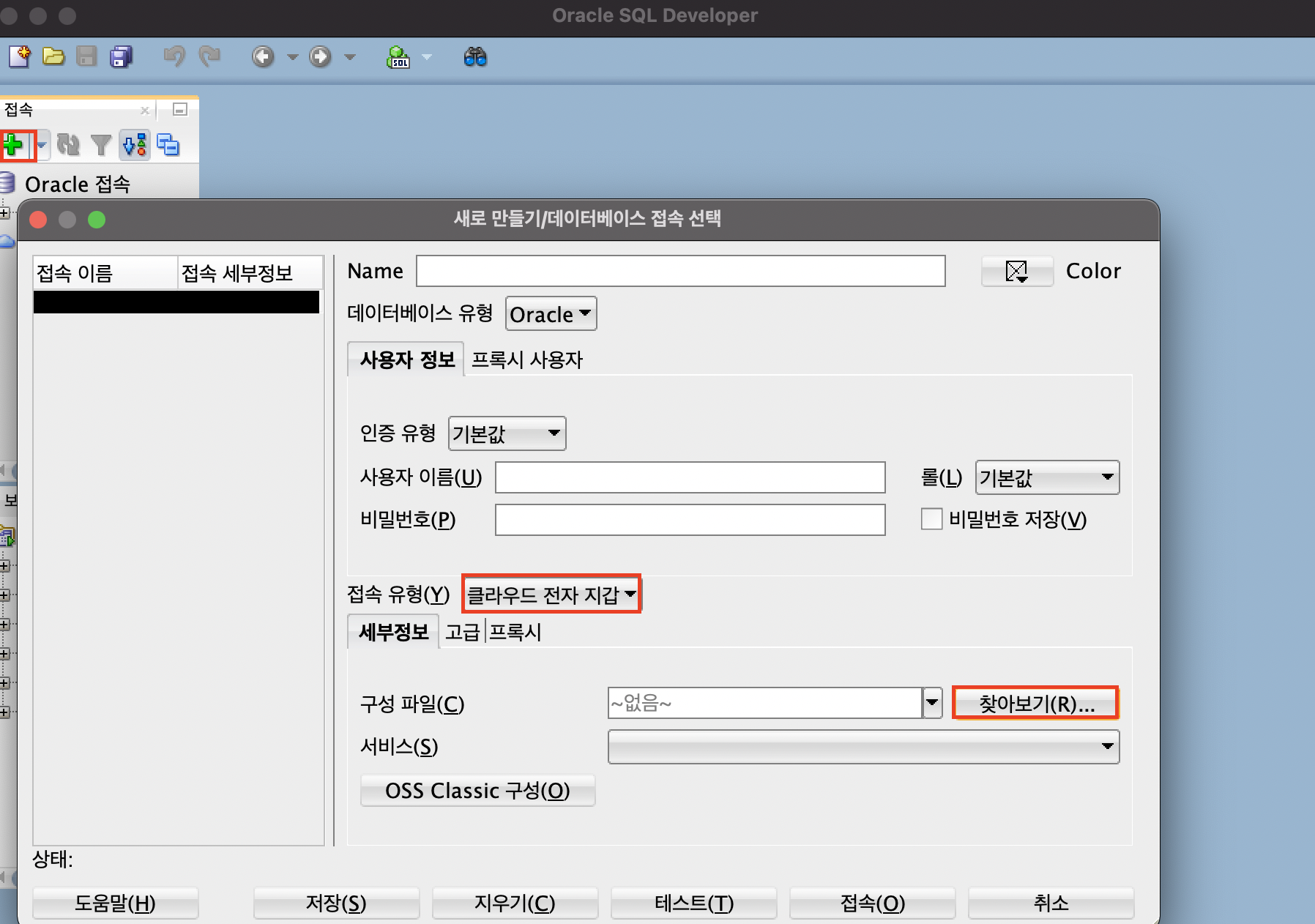Viewport: 1315px width, 924px height.
Task: Select the Oracle 접속 tree node
Action: tap(77, 184)
